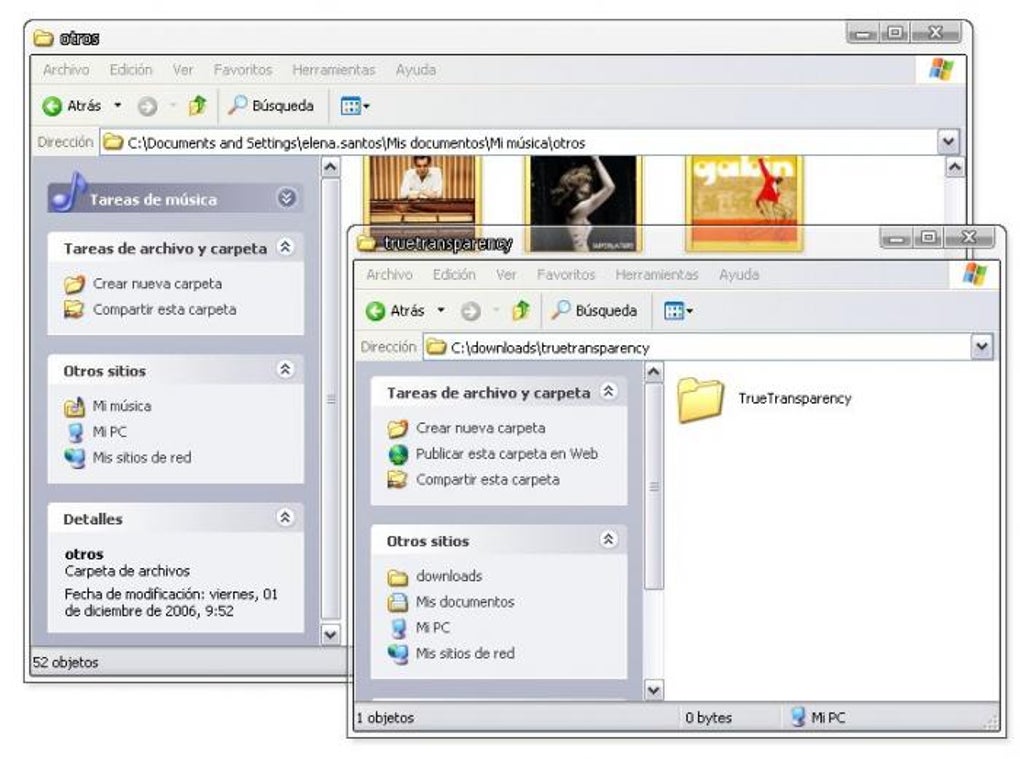This screenshot has height=759, width=1020.
Task: Click Mi PC icon in truetransparency sidebar
Action: click(x=399, y=628)
